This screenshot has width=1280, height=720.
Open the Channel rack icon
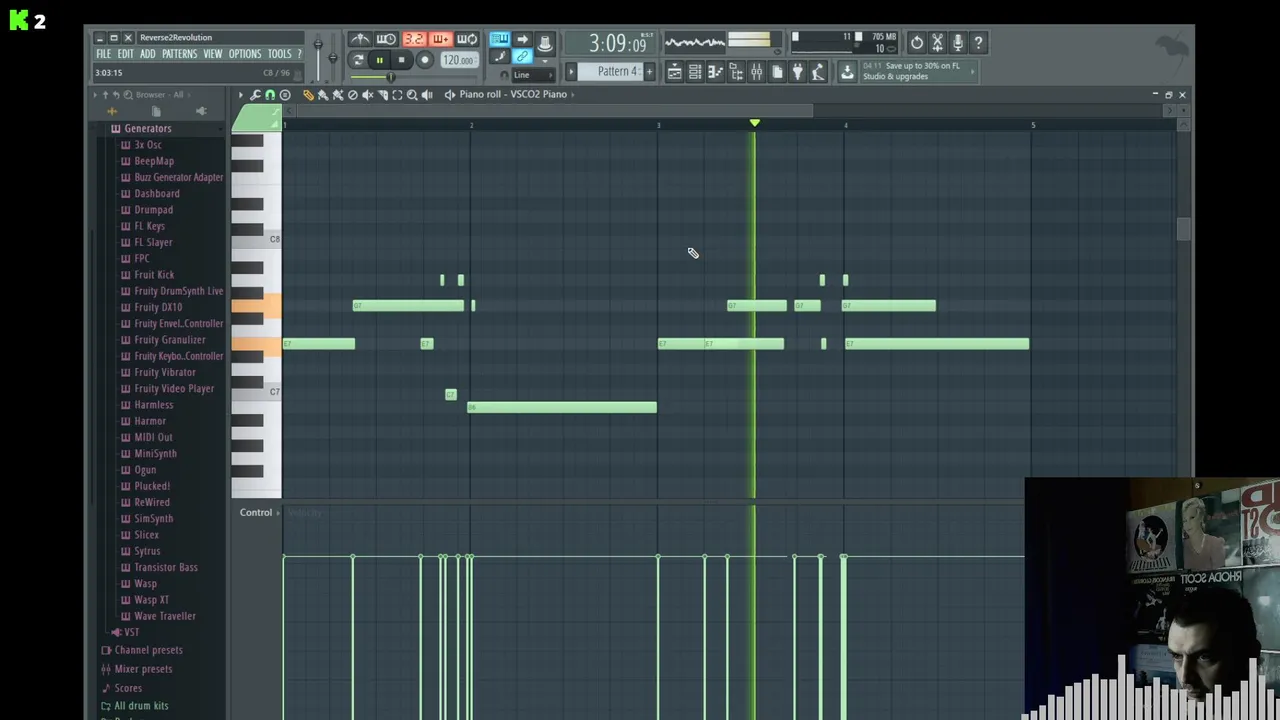pyautogui.click(x=695, y=72)
